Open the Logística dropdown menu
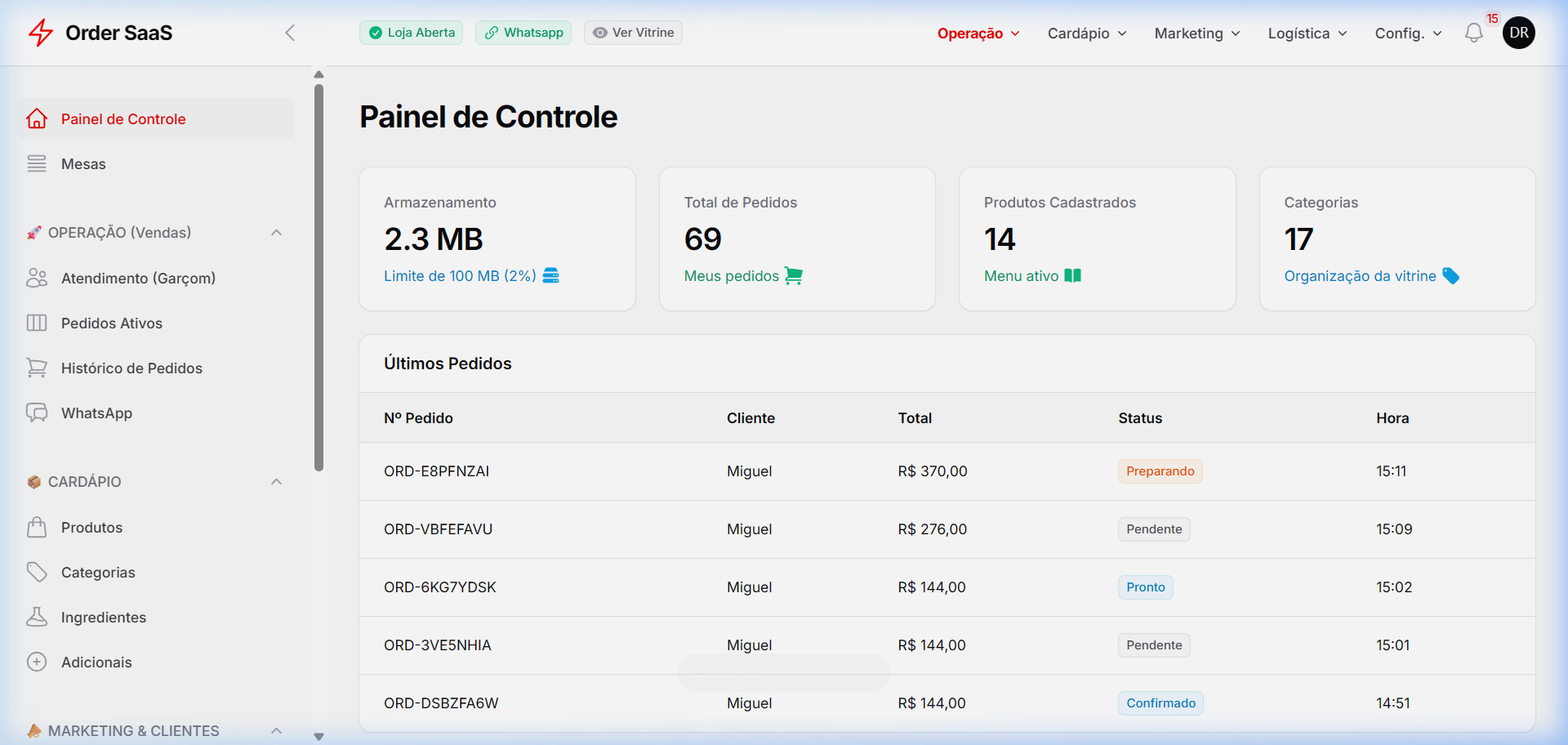This screenshot has width=1568, height=745. 1307,33
